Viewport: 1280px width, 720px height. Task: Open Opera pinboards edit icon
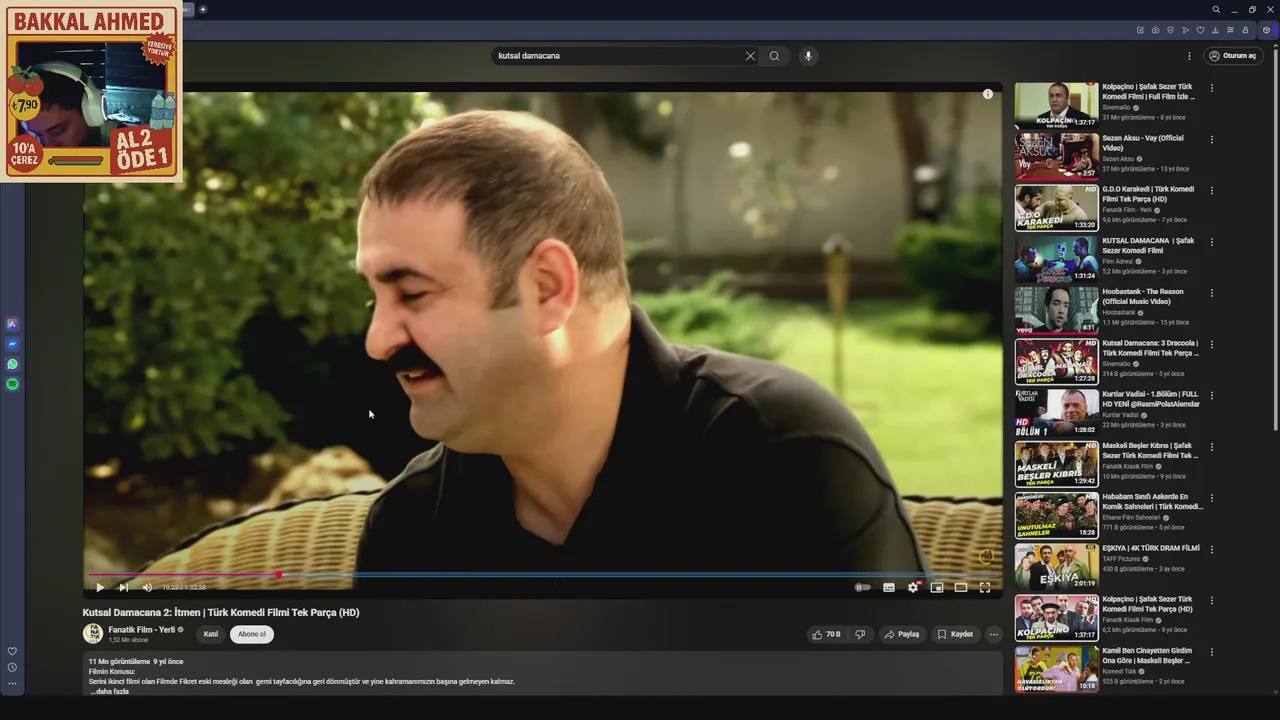[x=1140, y=30]
